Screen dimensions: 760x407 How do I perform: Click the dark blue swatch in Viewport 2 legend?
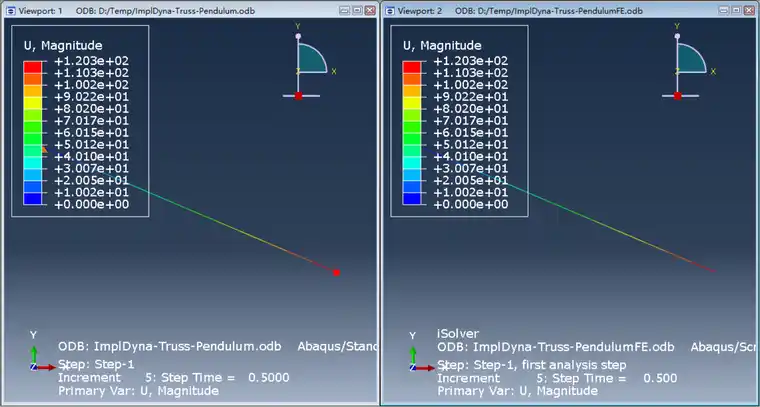pyautogui.click(x=412, y=199)
